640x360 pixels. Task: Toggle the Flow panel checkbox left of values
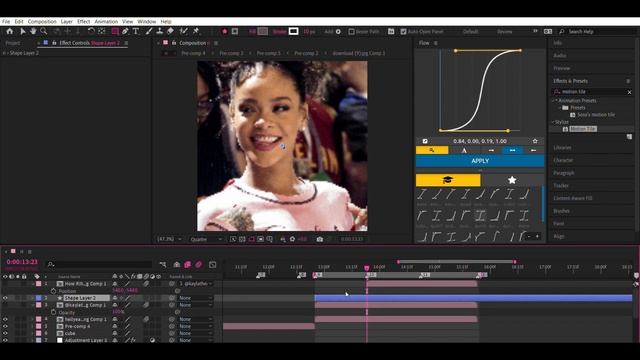tap(425, 141)
